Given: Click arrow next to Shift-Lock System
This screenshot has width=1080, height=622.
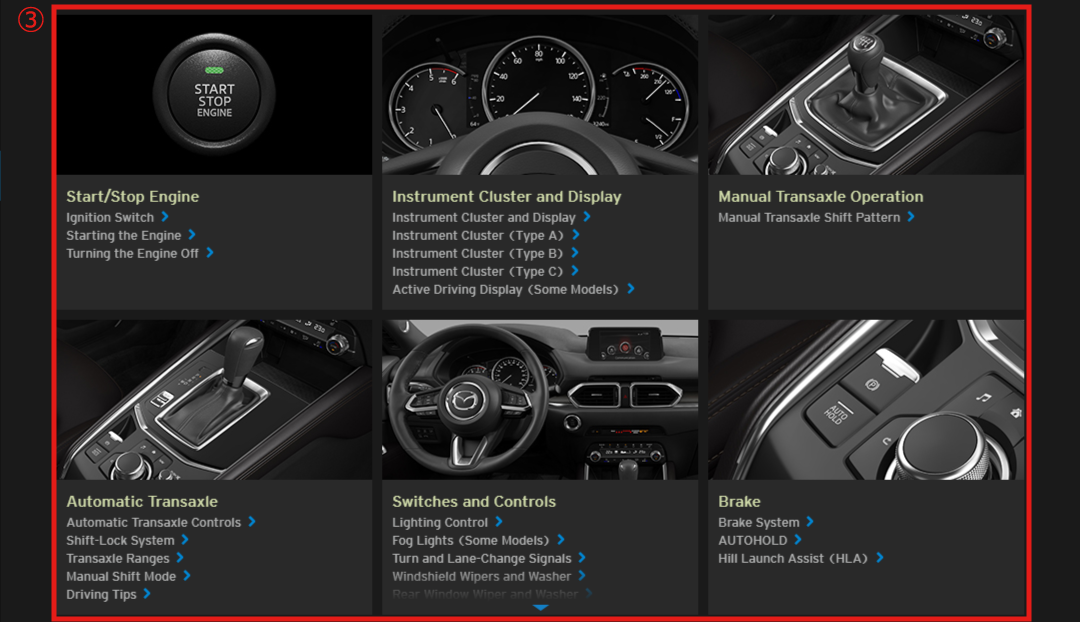Looking at the screenshot, I should coord(185,540).
